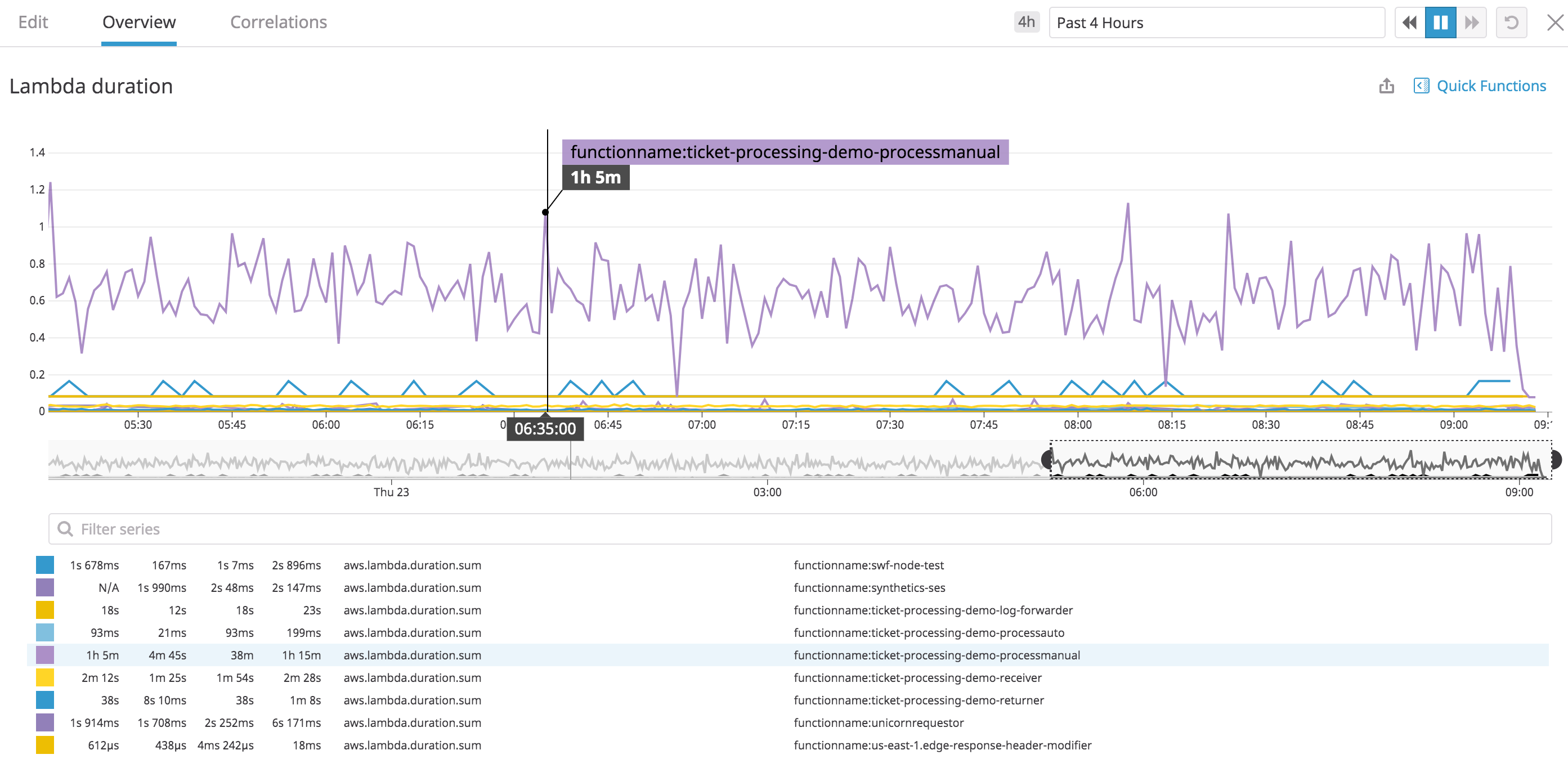Click the rewind time icon

pos(1410,23)
